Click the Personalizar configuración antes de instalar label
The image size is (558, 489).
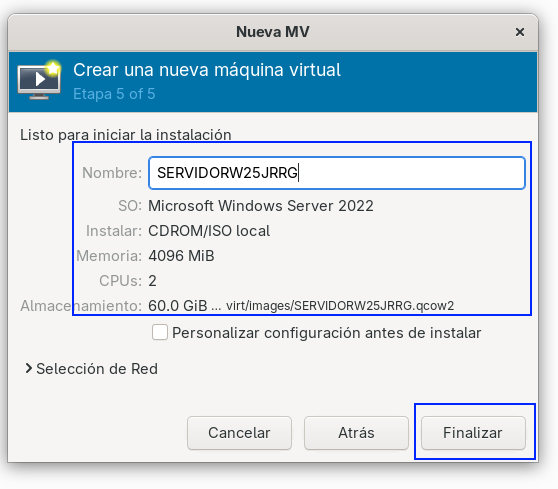[326, 333]
